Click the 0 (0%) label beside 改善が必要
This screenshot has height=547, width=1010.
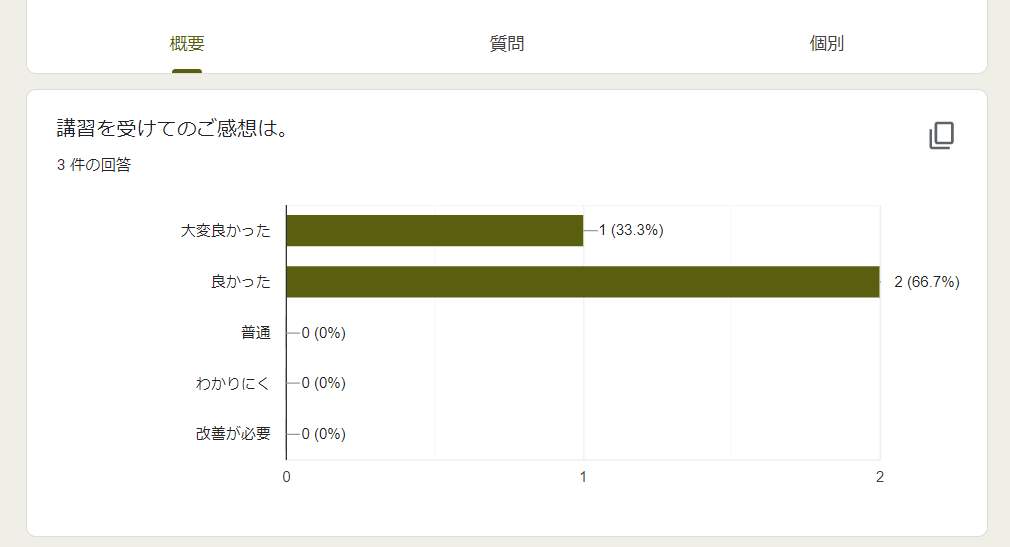click(323, 434)
